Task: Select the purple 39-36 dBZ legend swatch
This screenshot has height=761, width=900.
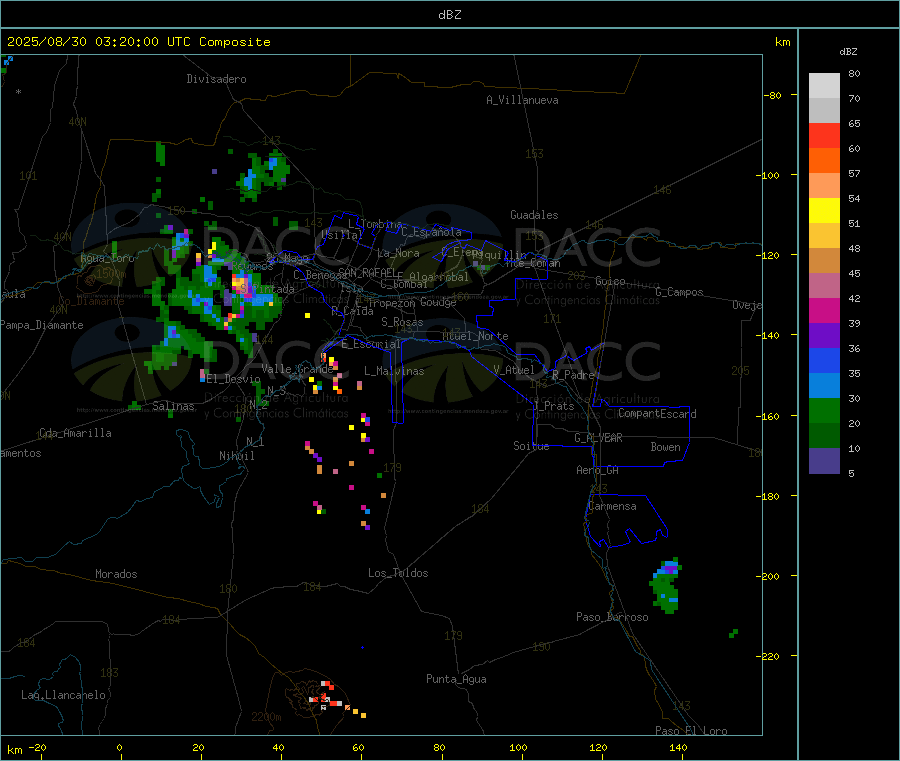Action: click(824, 336)
